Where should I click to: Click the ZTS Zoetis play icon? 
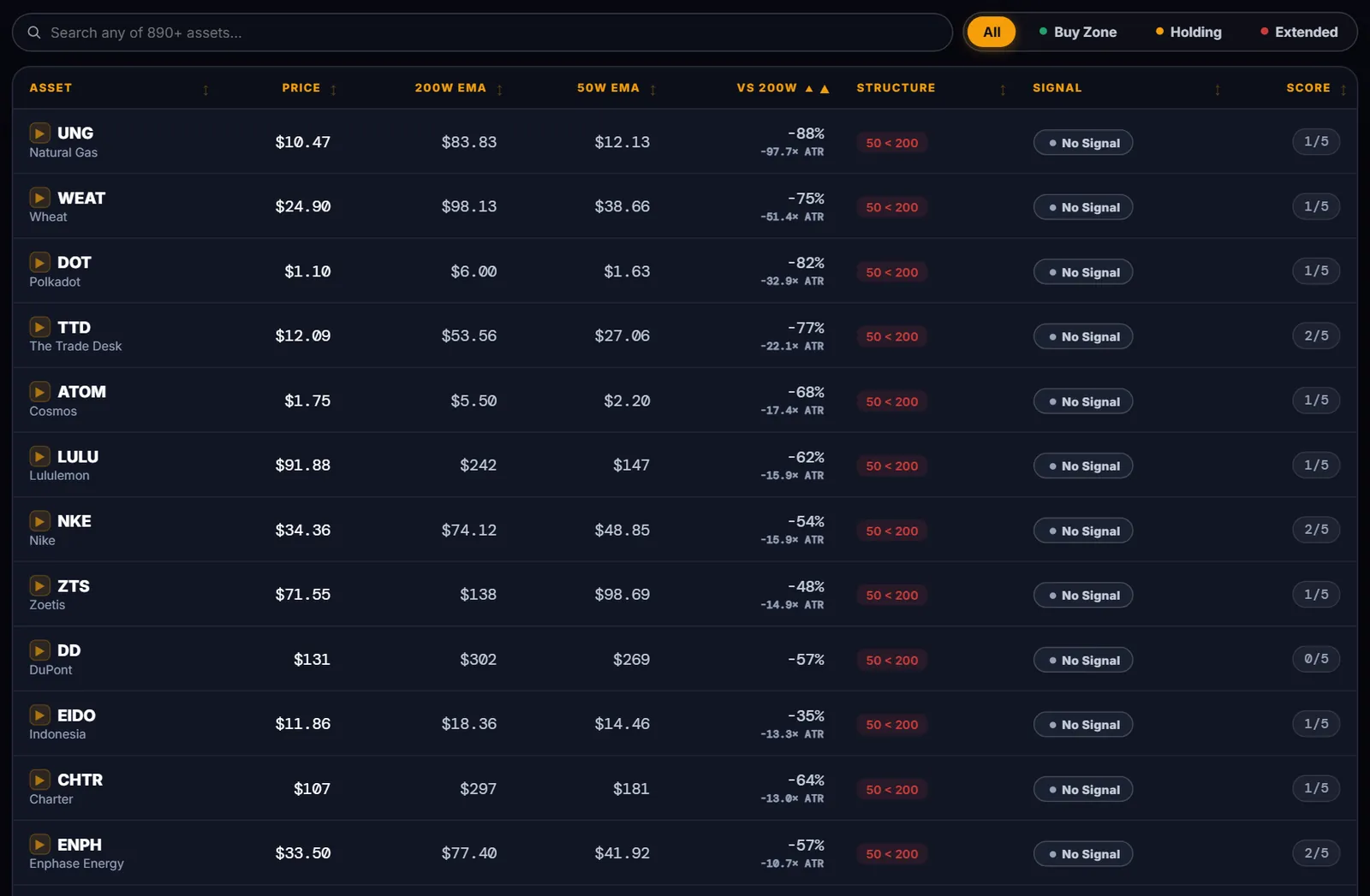tap(39, 585)
